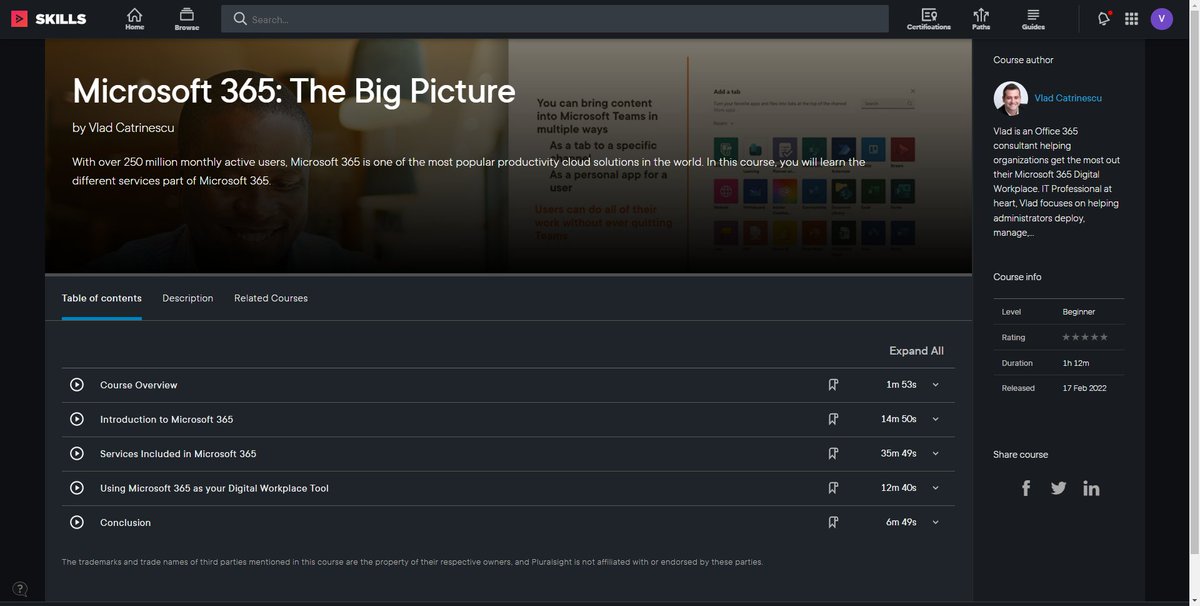
Task: Play Introduction to Microsoft 365 module
Action: 77,419
